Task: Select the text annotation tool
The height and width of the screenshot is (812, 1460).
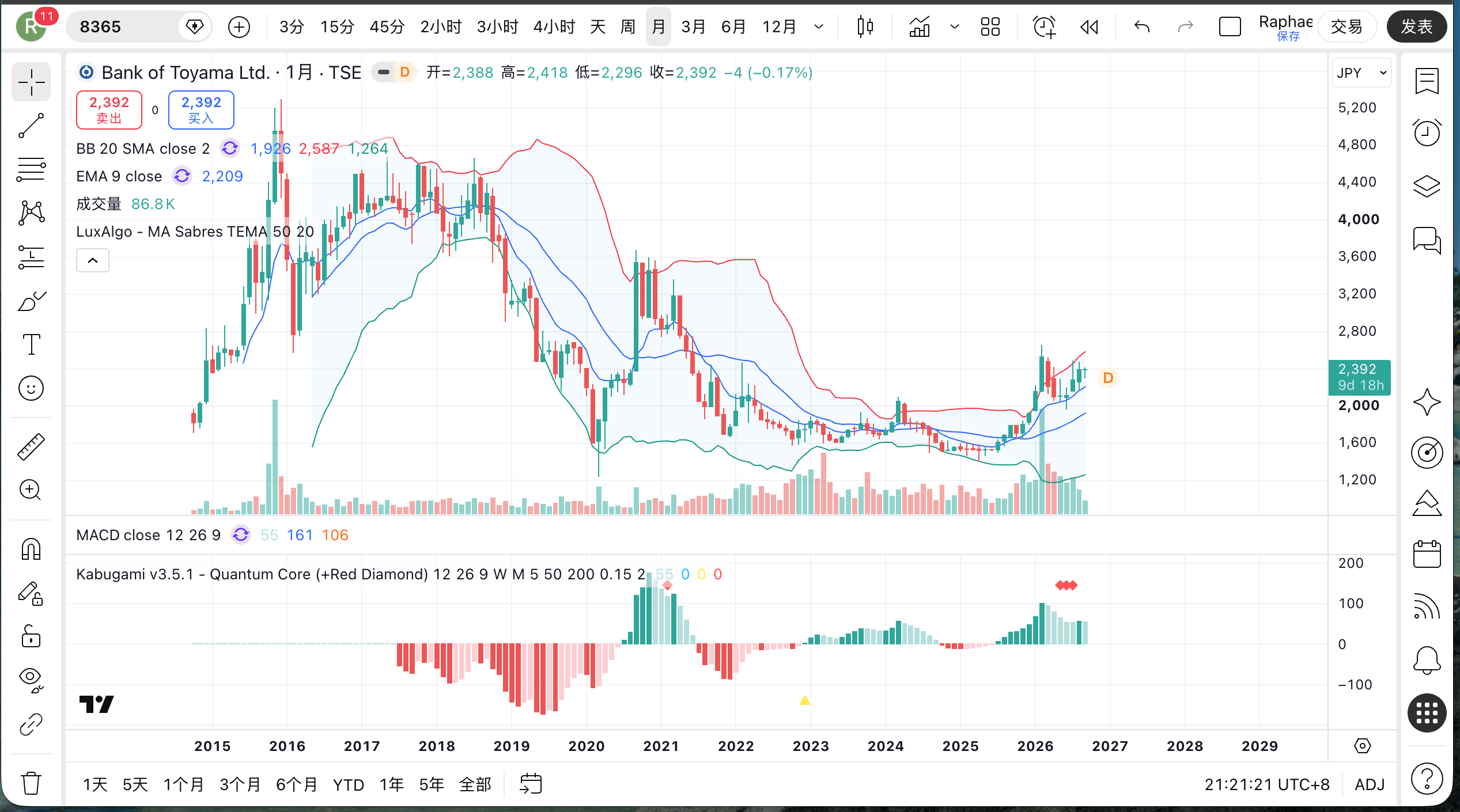Action: point(31,344)
